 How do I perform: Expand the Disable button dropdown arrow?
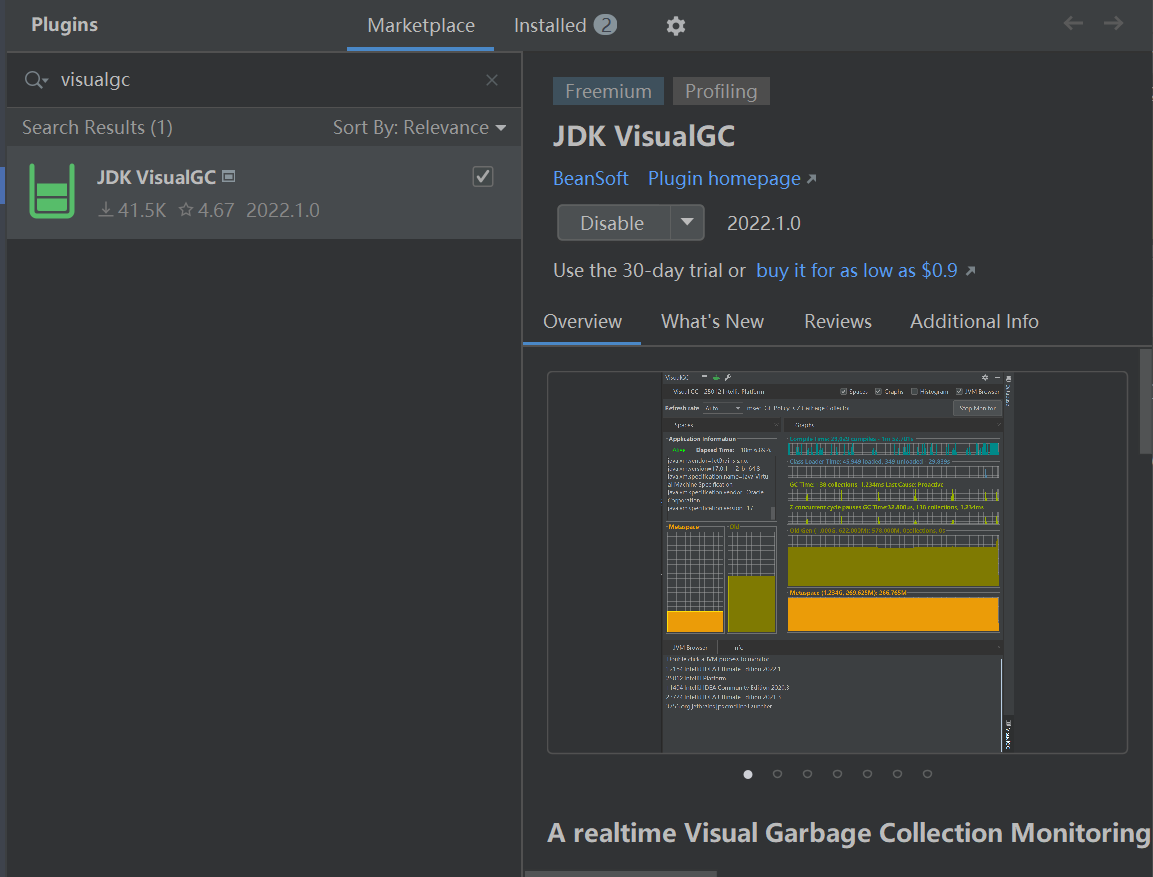tap(687, 223)
